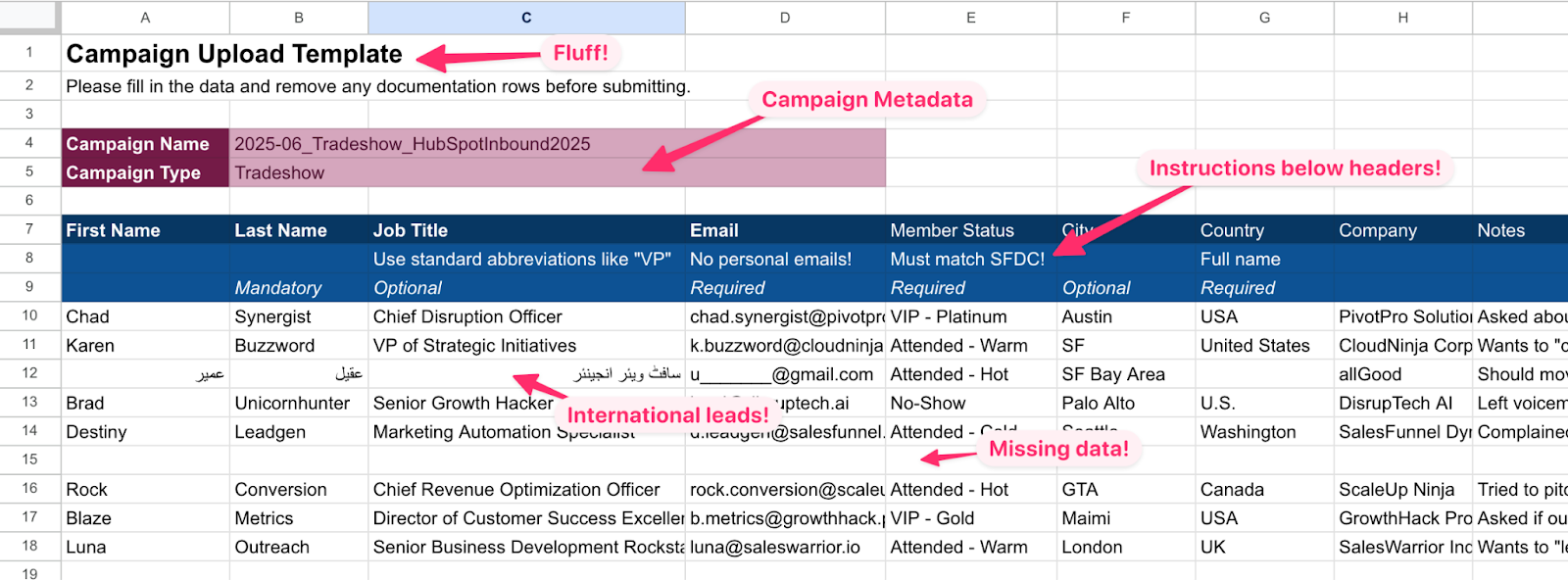Click the 'Campaign Metadata' annotation label

tap(867, 100)
